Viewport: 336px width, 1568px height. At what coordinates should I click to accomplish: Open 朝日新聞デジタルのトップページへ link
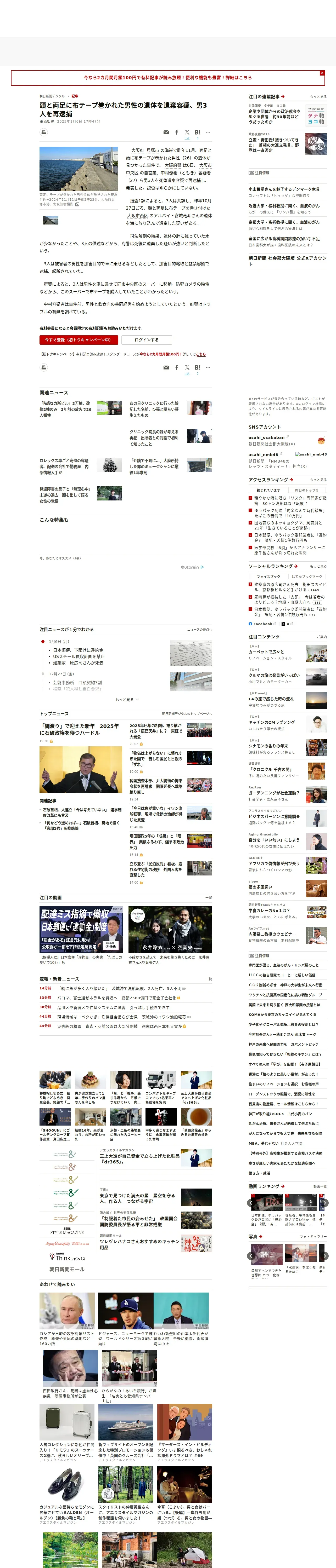pyautogui.click(x=187, y=714)
